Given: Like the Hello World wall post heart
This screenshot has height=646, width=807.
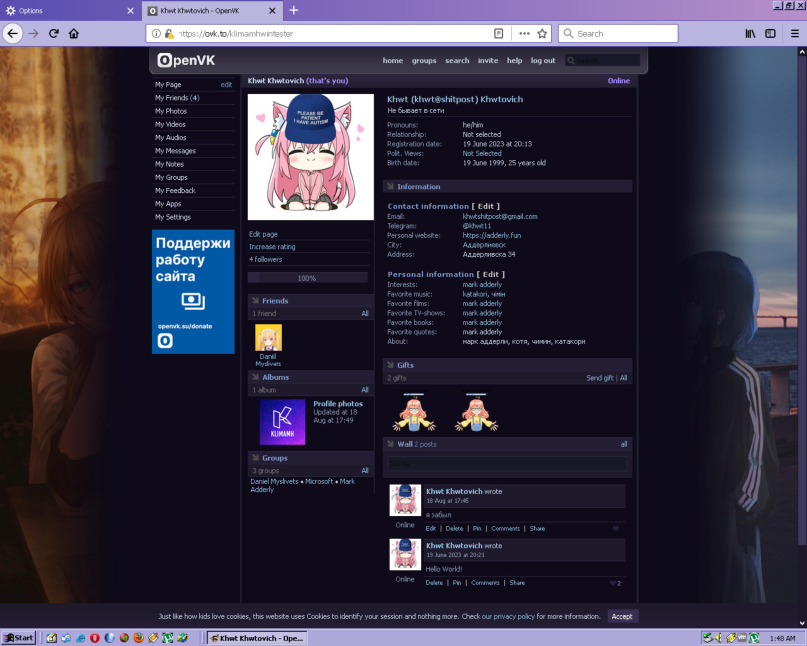Looking at the screenshot, I should [612, 583].
